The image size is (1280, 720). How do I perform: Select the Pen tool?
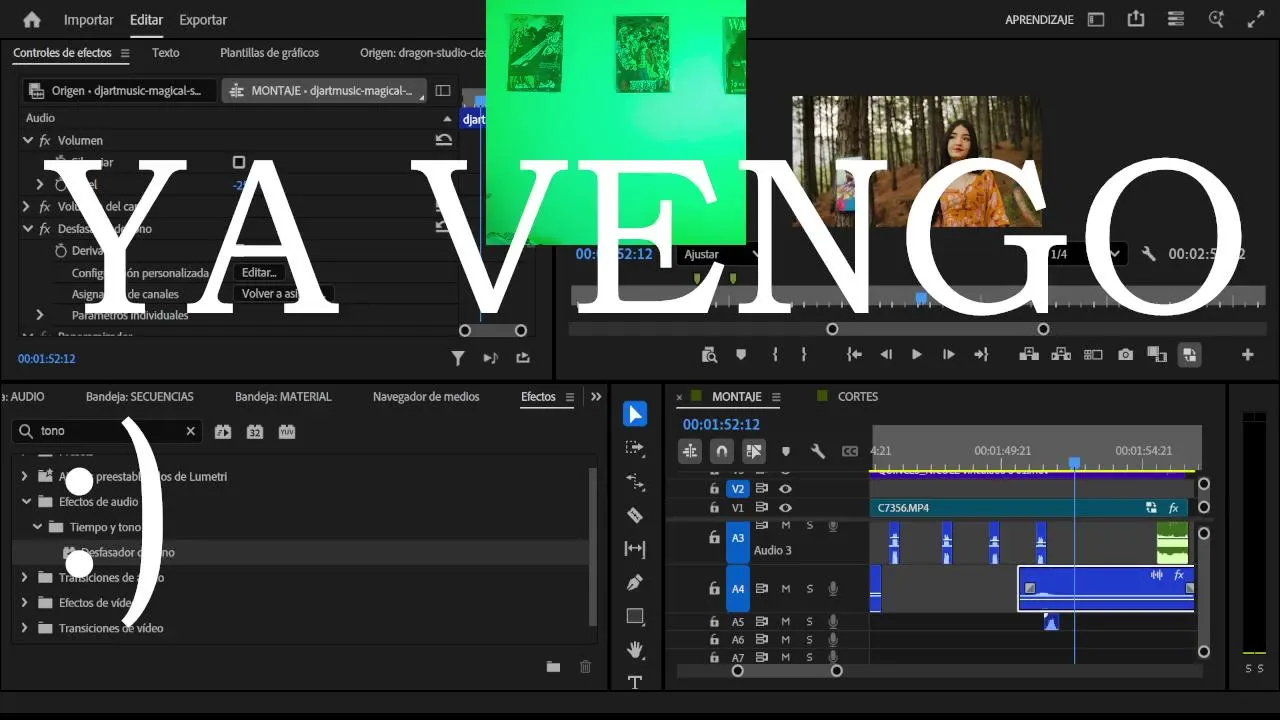pyautogui.click(x=635, y=582)
